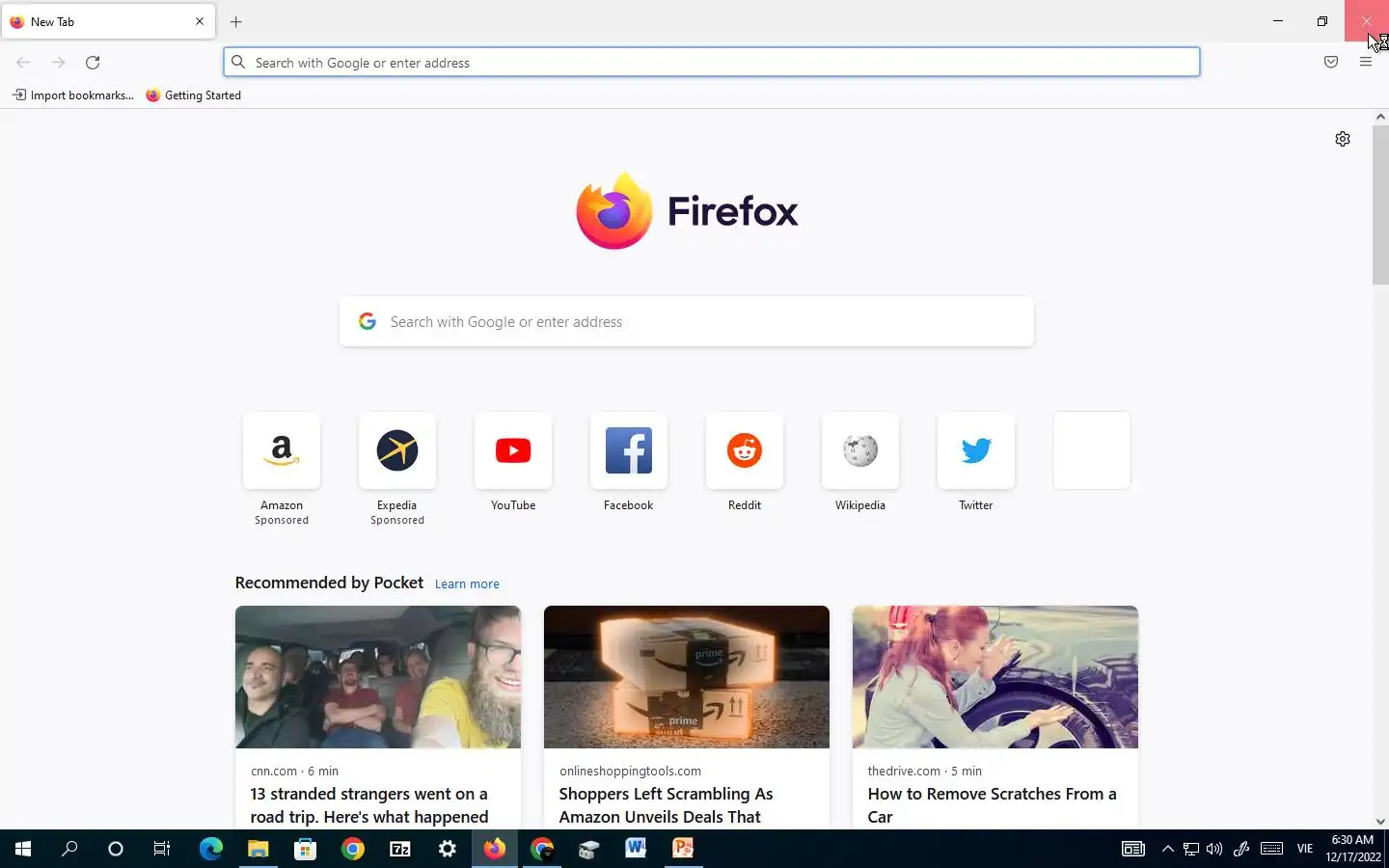Open "13 stranded strangers" CNN headline

coord(369,805)
